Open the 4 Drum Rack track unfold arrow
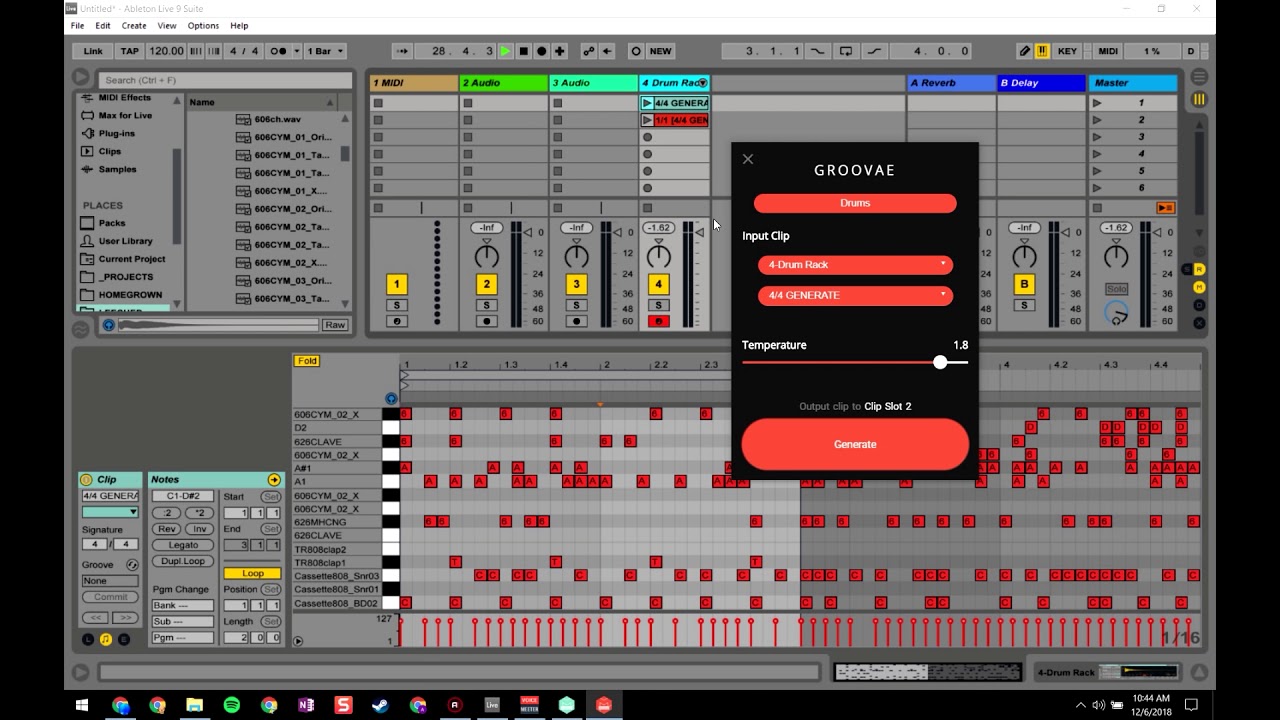Viewport: 1280px width, 720px height. [x=703, y=83]
